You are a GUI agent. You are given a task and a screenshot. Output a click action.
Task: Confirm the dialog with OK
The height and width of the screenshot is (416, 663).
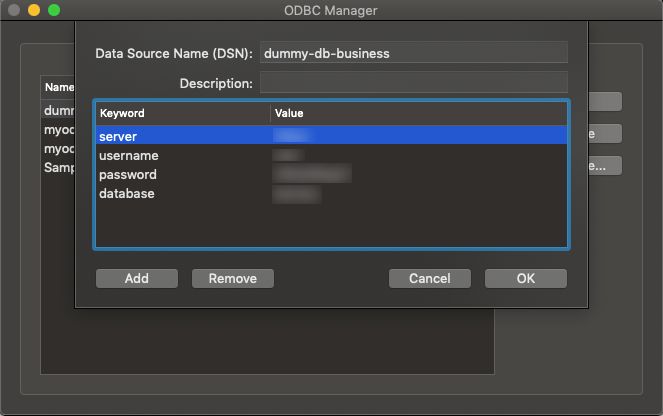click(x=526, y=279)
